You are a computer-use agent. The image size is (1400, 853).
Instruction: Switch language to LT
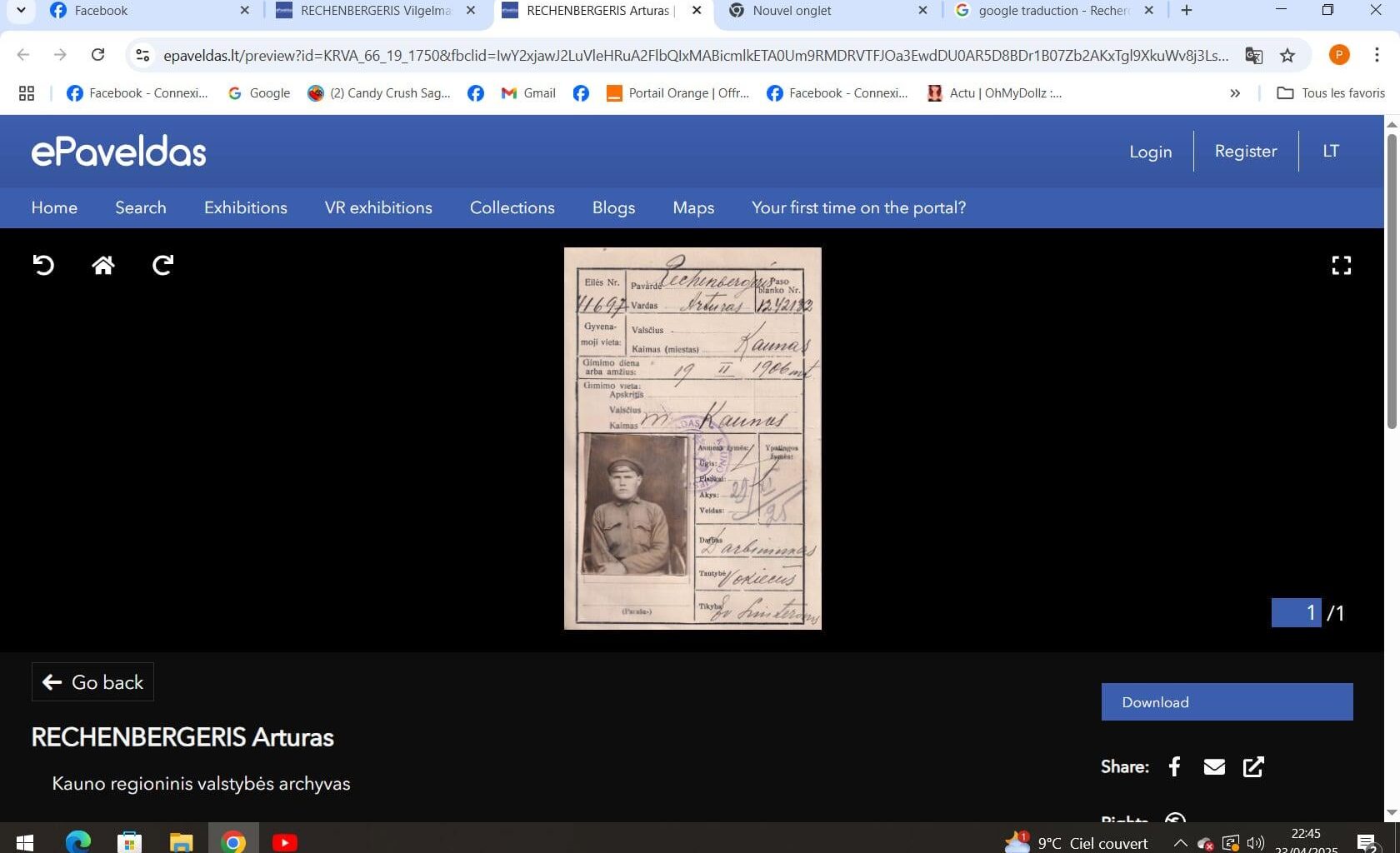[1330, 151]
